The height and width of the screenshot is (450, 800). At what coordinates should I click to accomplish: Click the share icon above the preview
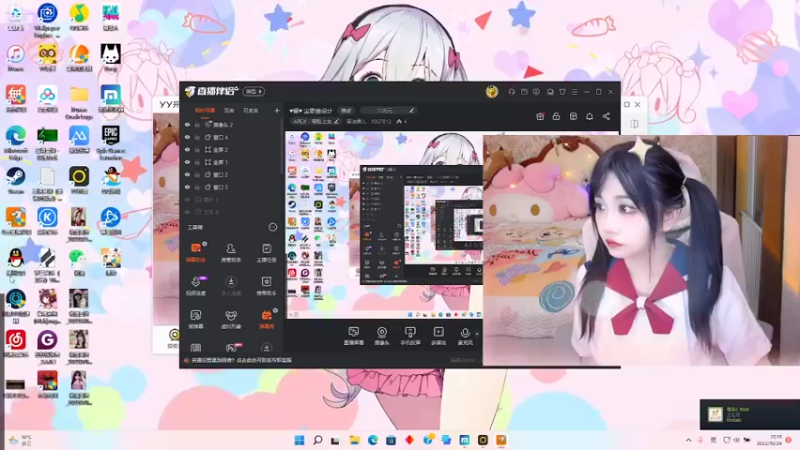click(606, 116)
